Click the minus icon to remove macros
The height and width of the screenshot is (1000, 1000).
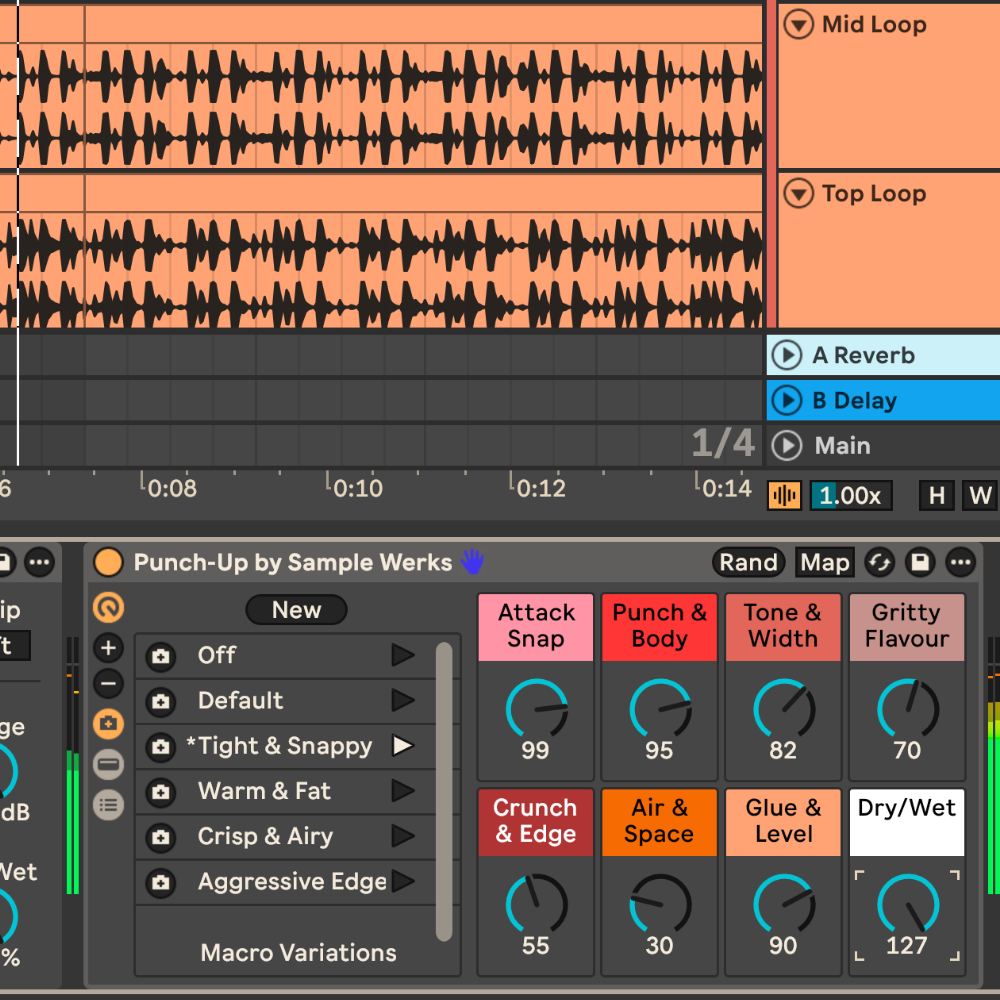(x=108, y=685)
